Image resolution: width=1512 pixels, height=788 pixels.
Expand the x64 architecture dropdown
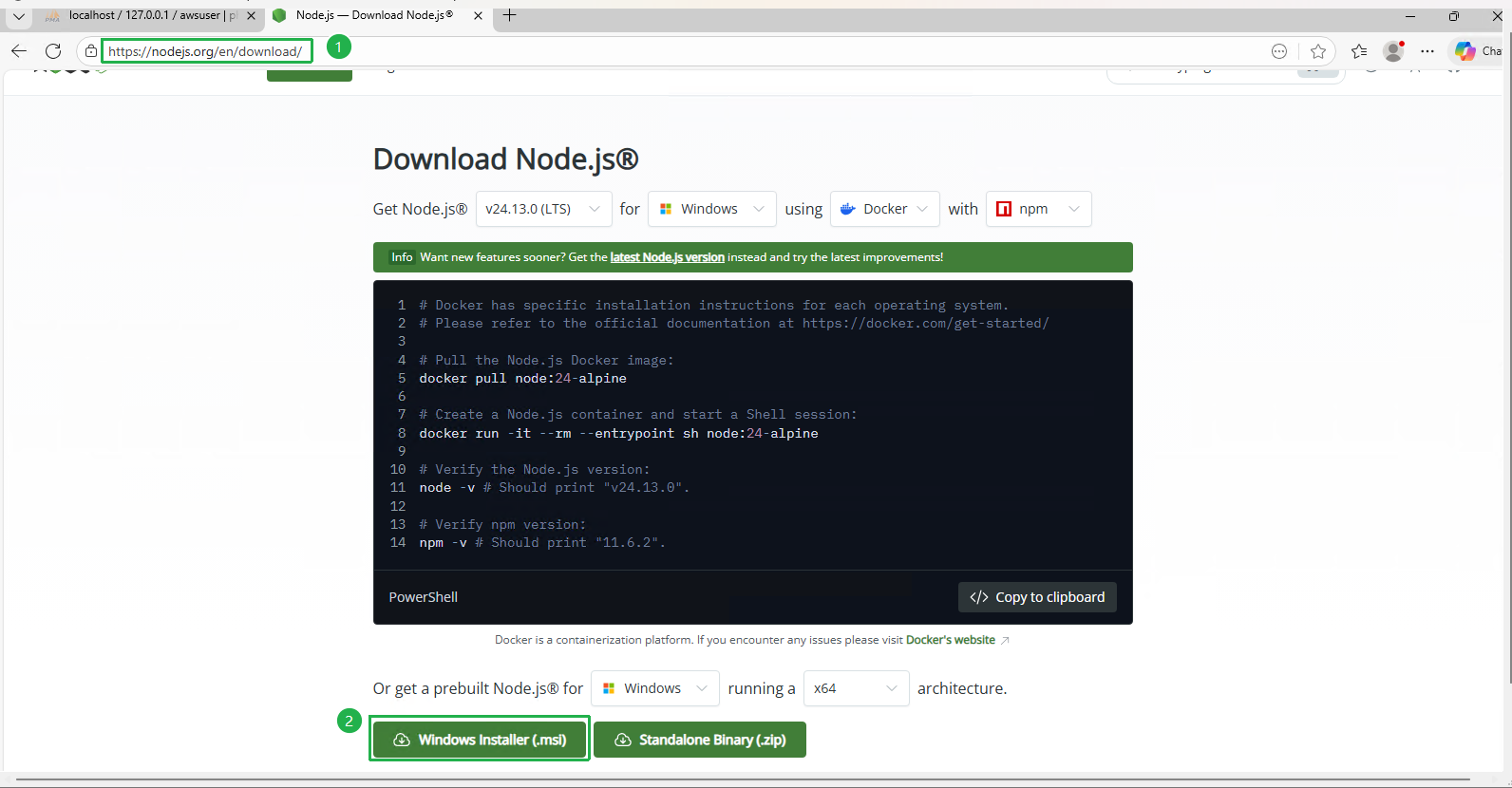click(857, 688)
